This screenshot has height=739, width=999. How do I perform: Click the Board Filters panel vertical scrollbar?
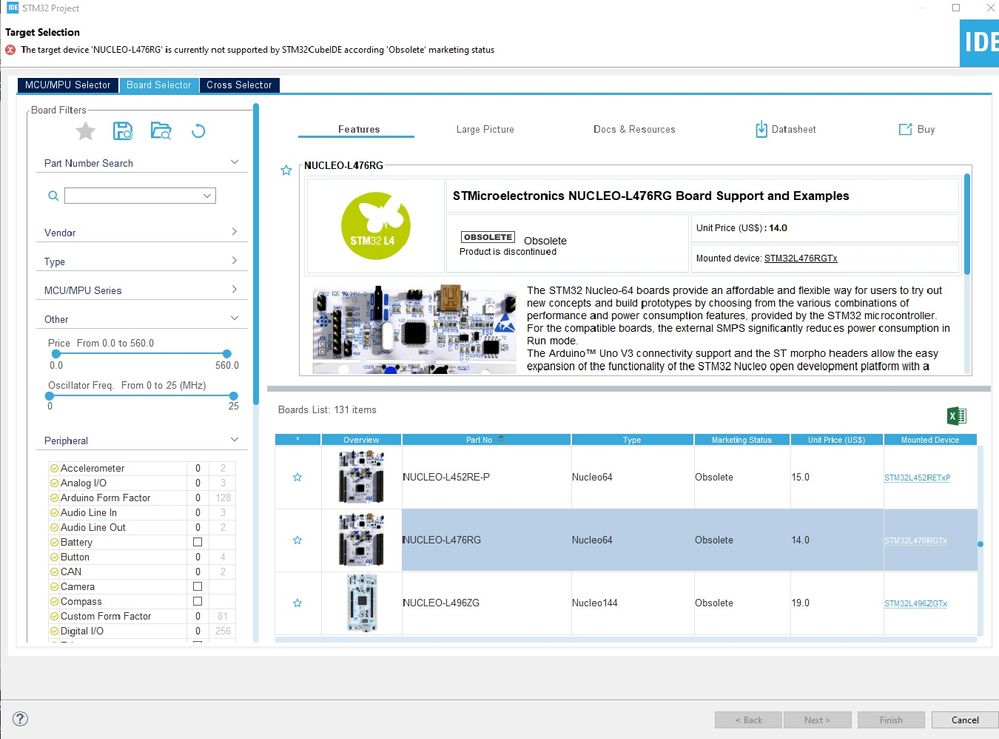click(256, 255)
